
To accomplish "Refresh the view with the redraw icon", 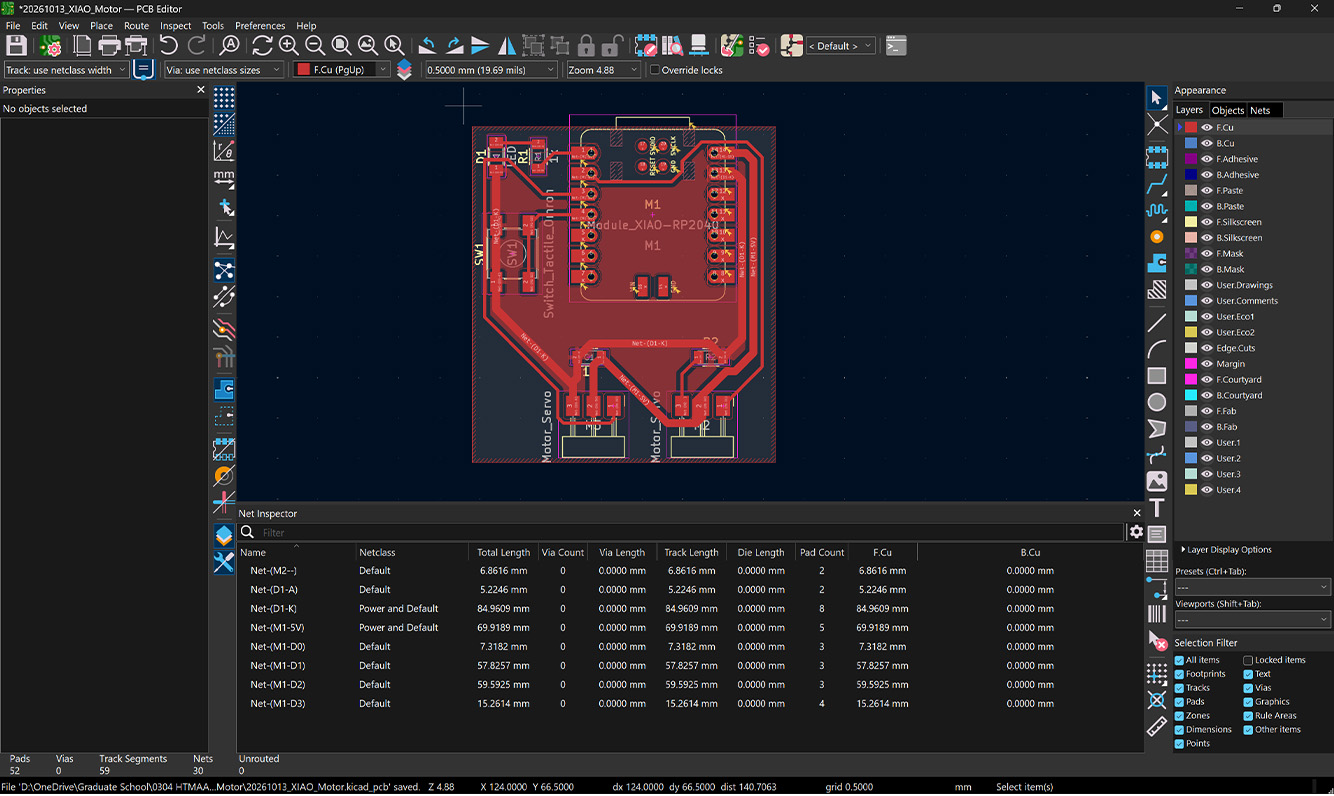I will click(x=262, y=45).
